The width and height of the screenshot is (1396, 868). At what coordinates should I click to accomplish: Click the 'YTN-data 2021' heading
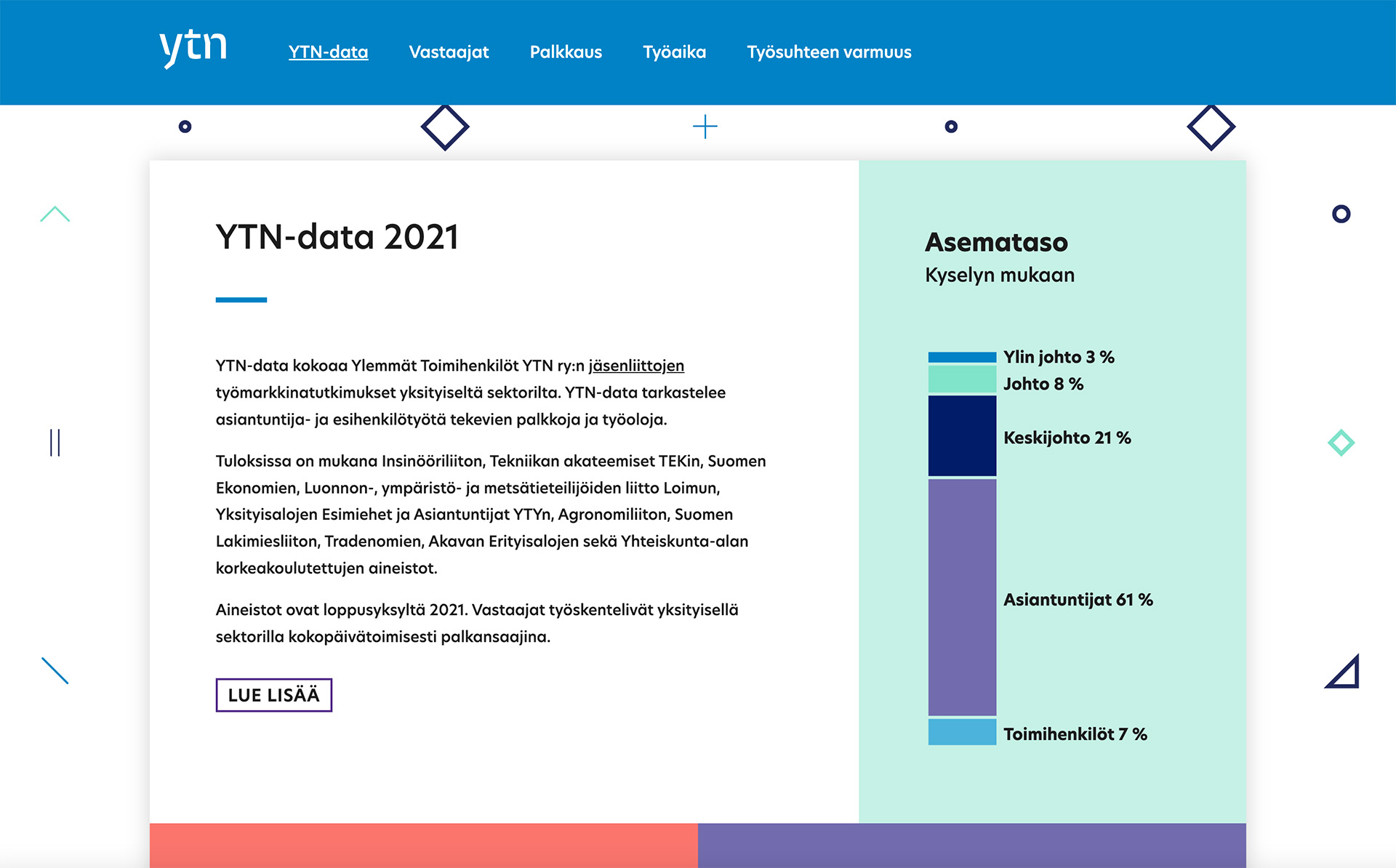pos(337,237)
